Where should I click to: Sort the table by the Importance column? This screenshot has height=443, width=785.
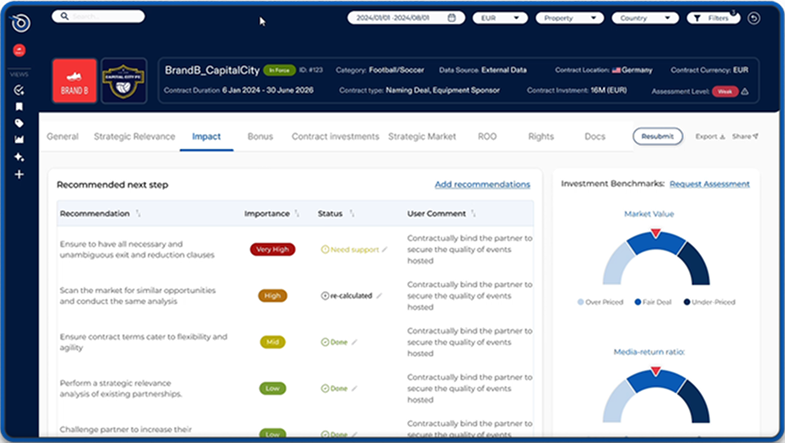[297, 213]
